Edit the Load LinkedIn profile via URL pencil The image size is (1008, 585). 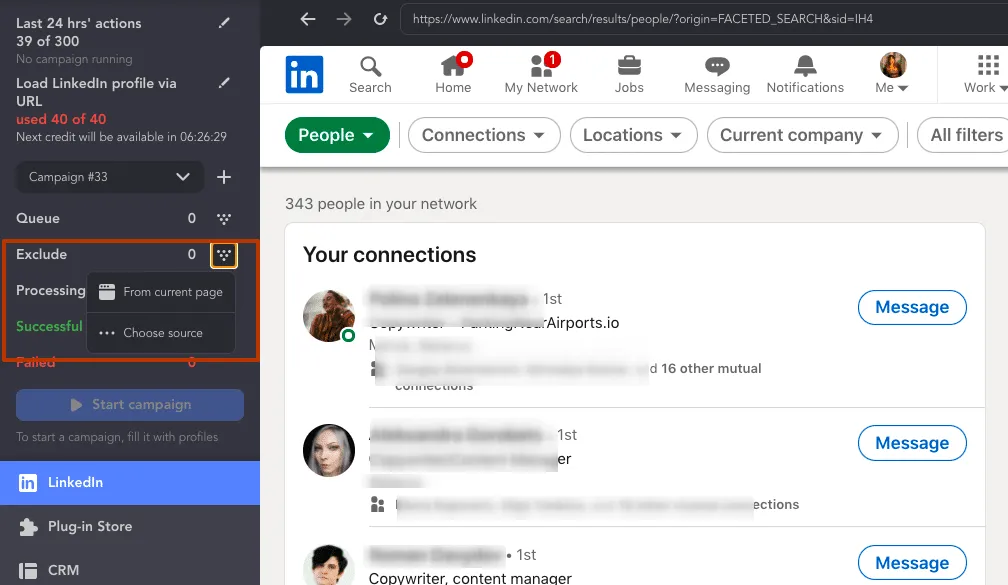[x=224, y=83]
